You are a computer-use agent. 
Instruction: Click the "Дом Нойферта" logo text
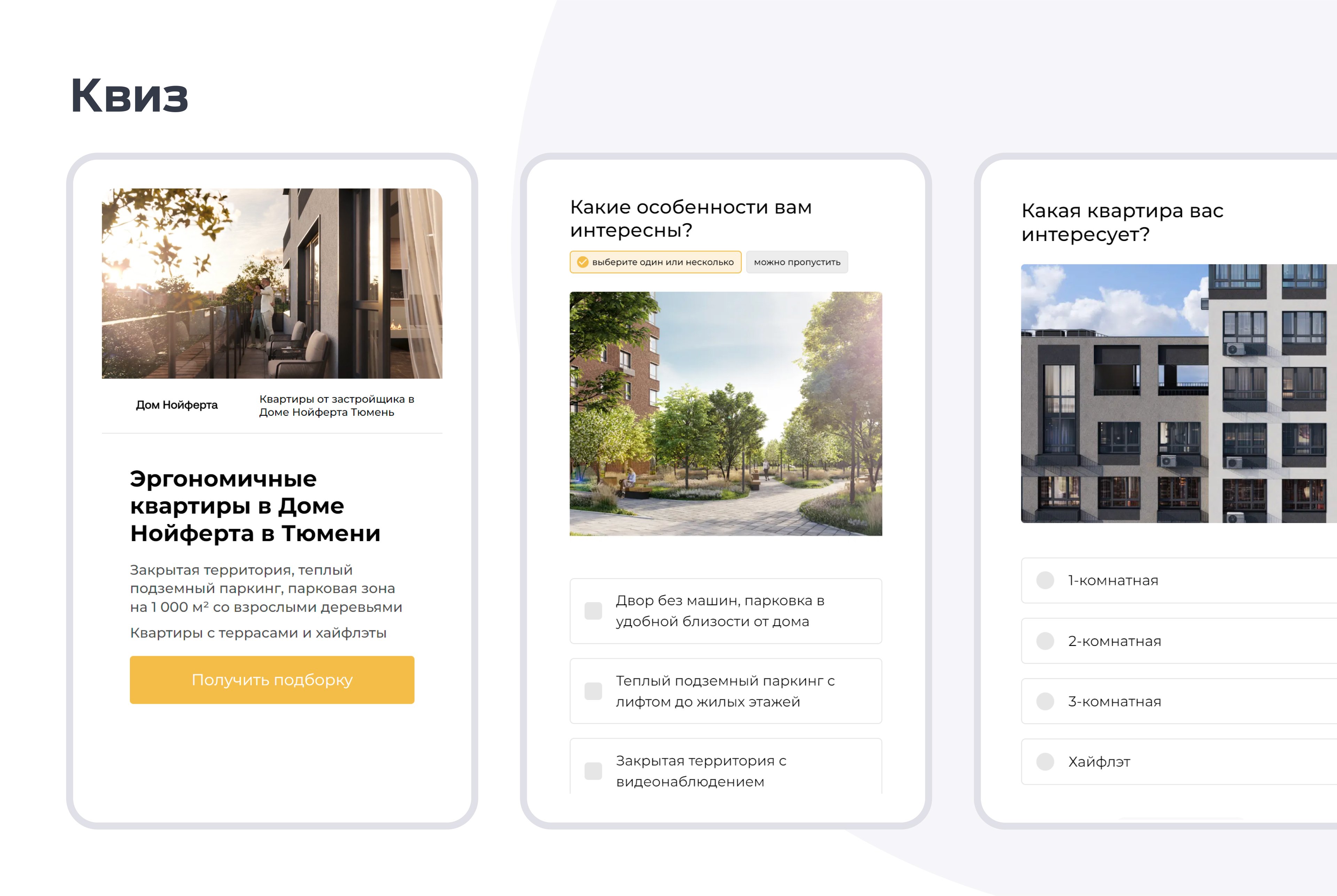pos(177,405)
